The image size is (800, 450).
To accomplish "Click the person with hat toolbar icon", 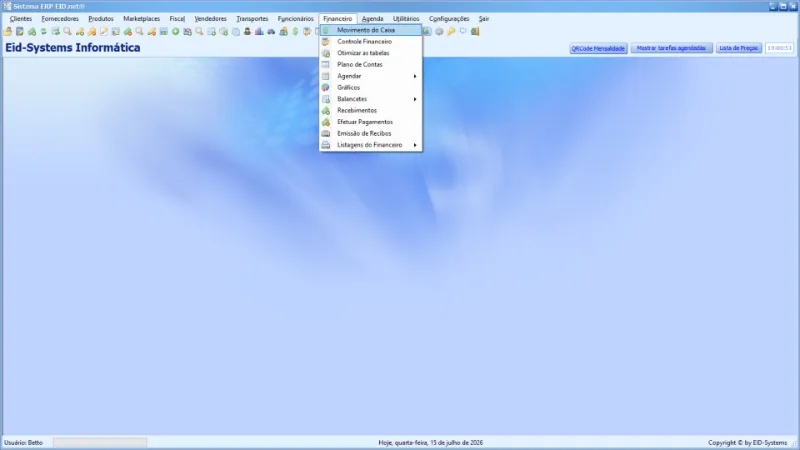I will click(x=247, y=32).
